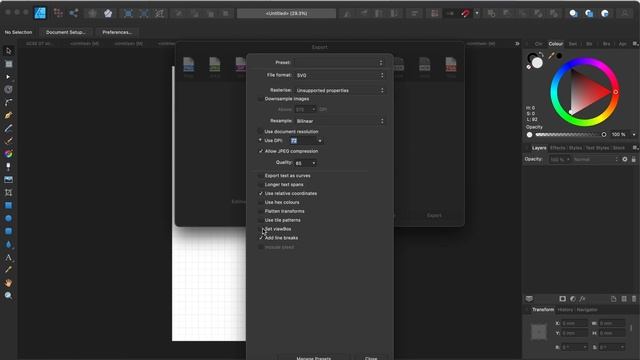Image resolution: width=640 pixels, height=360 pixels.
Task: Enable Longer text spans checkbox
Action: 260,184
